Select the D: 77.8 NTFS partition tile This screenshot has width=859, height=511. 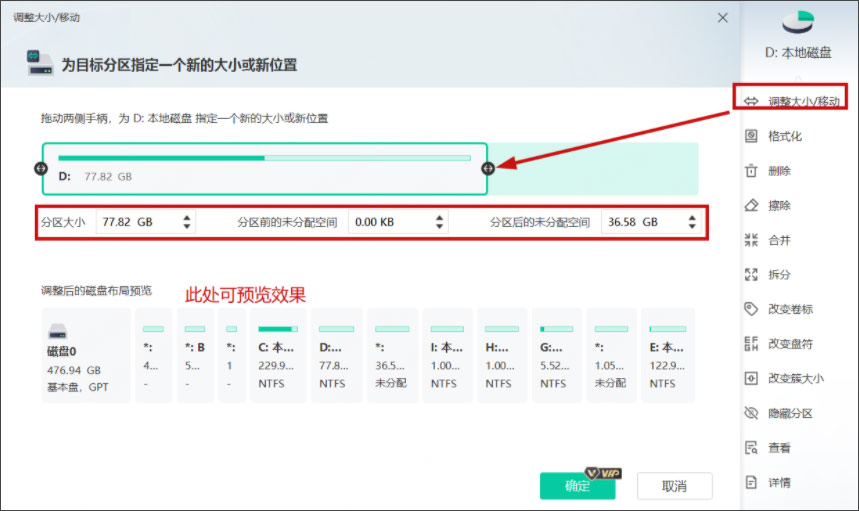(x=336, y=355)
